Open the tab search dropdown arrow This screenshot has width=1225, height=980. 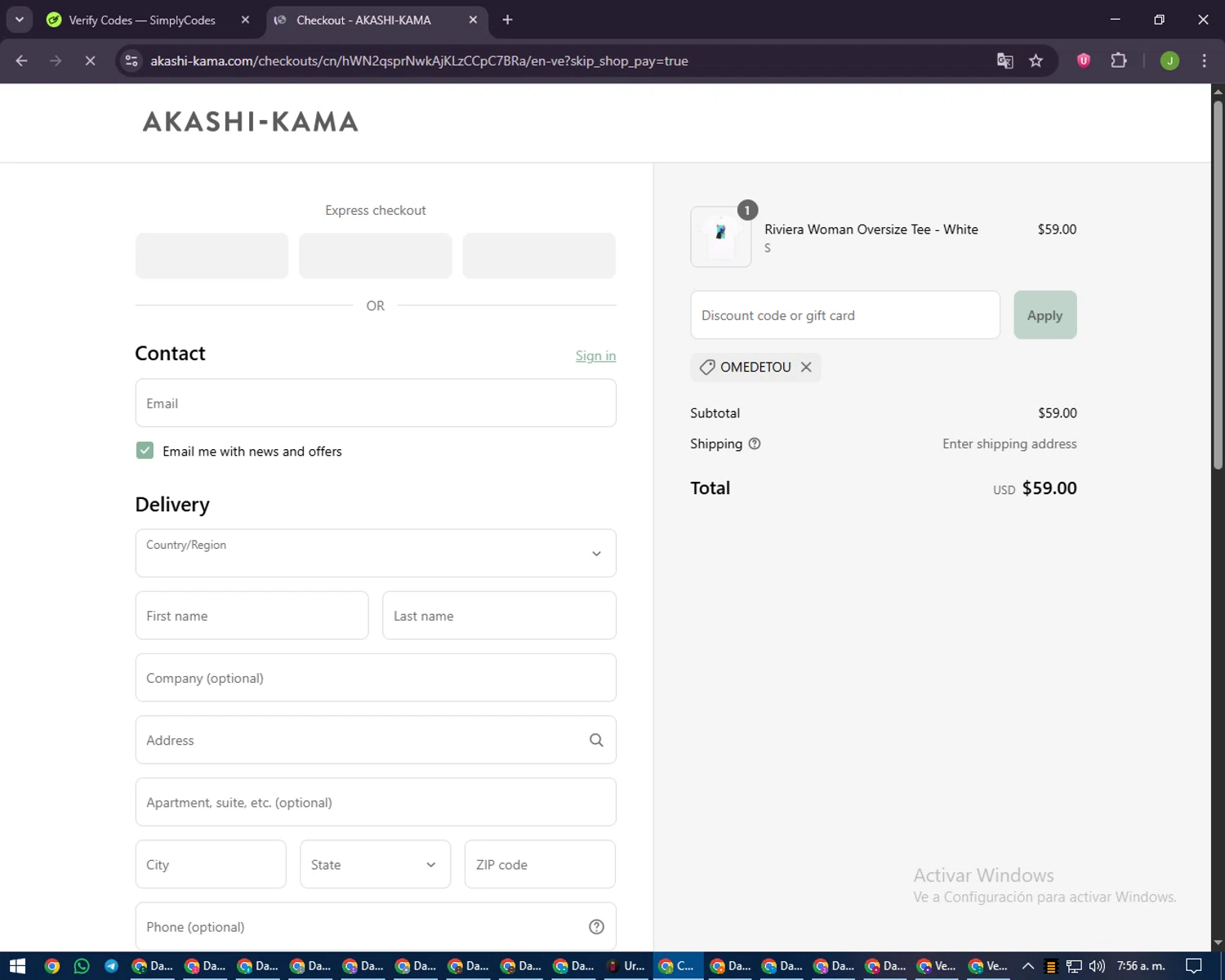pos(19,20)
